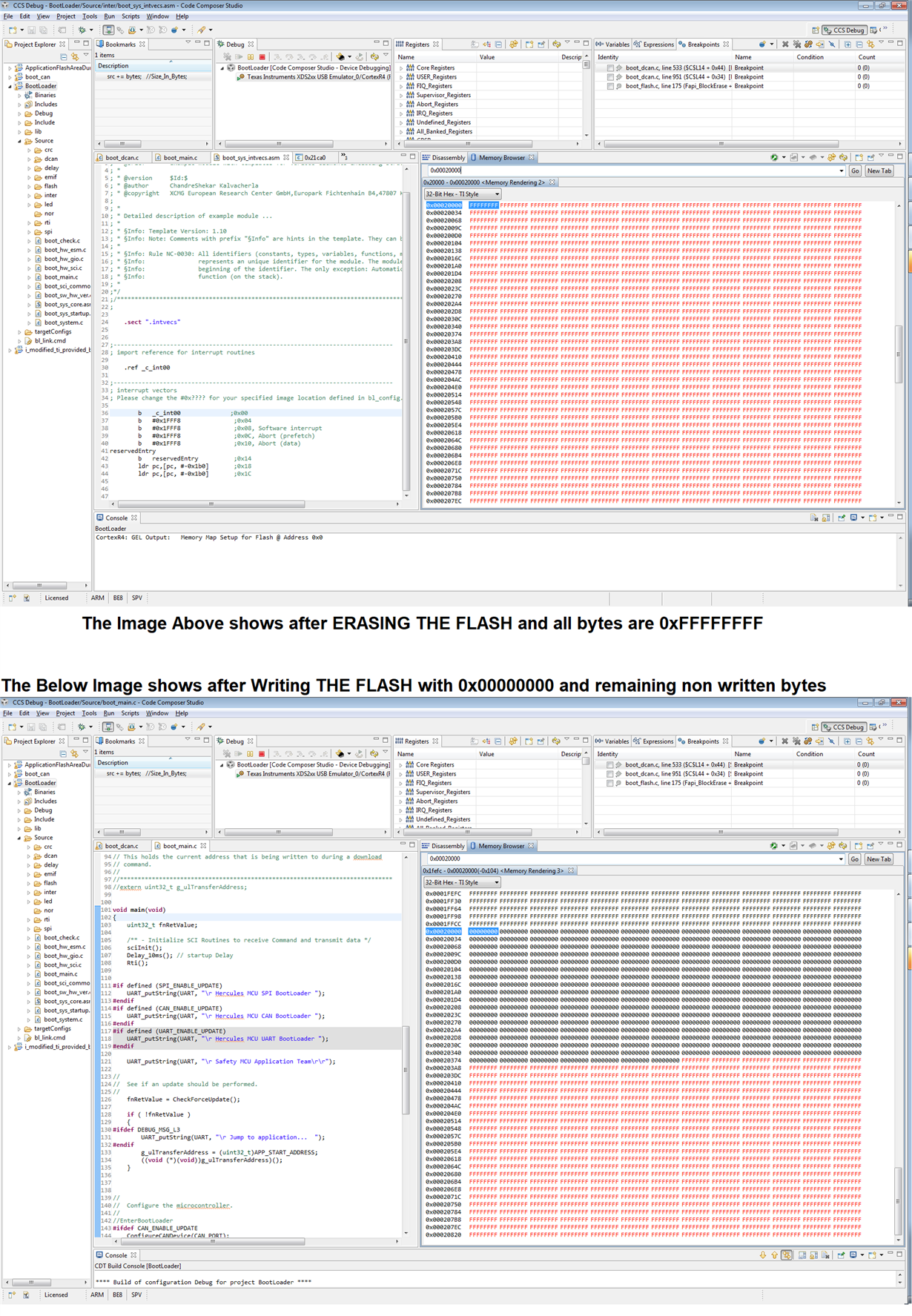Open '32-Bit Hex - TI Style' dropdown, lower window
The height and width of the screenshot is (1316, 912).
(463, 883)
